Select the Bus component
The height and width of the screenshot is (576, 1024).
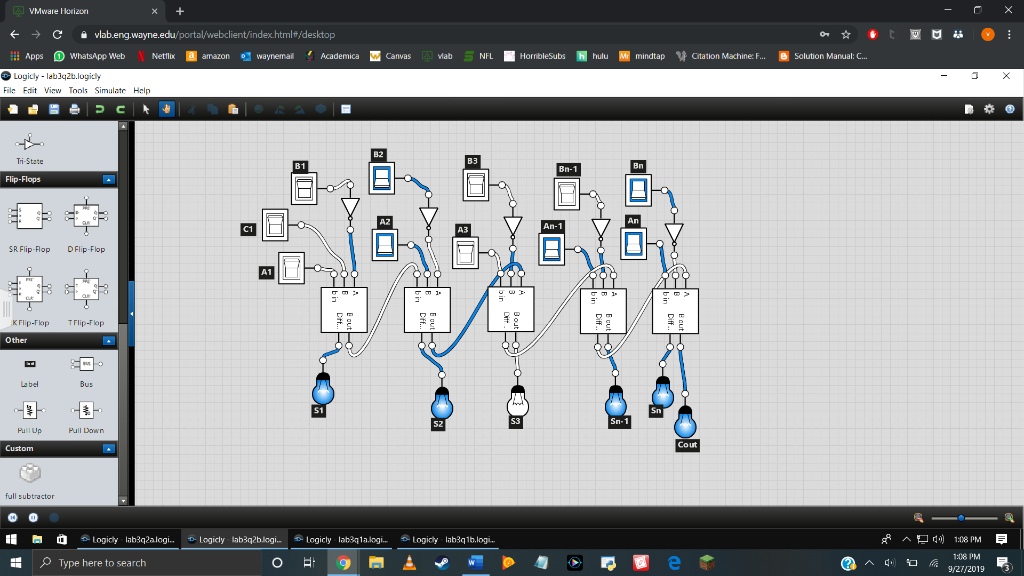pyautogui.click(x=86, y=364)
